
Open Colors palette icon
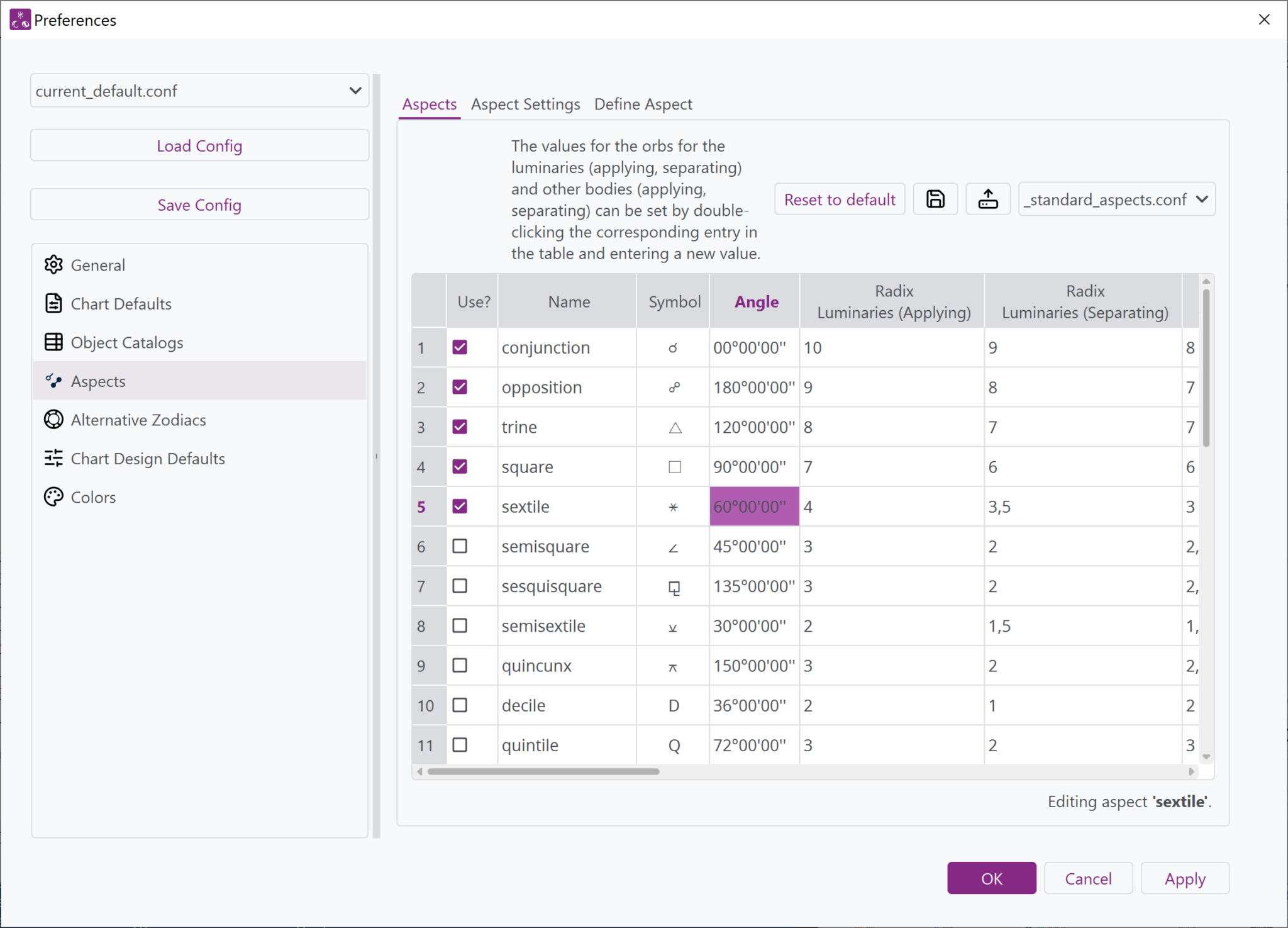click(x=53, y=497)
